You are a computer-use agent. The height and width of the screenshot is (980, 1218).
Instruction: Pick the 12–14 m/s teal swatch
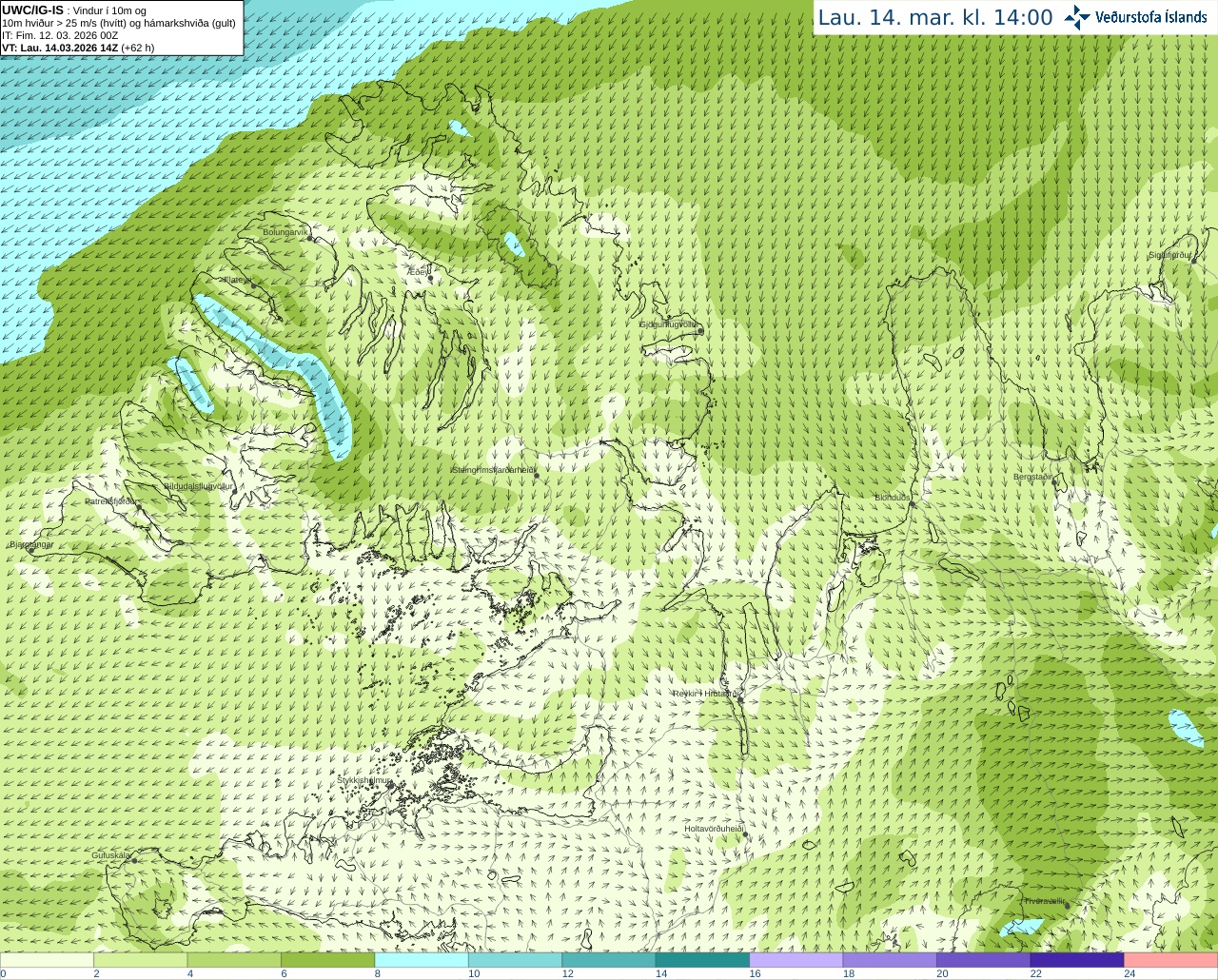tap(609, 960)
